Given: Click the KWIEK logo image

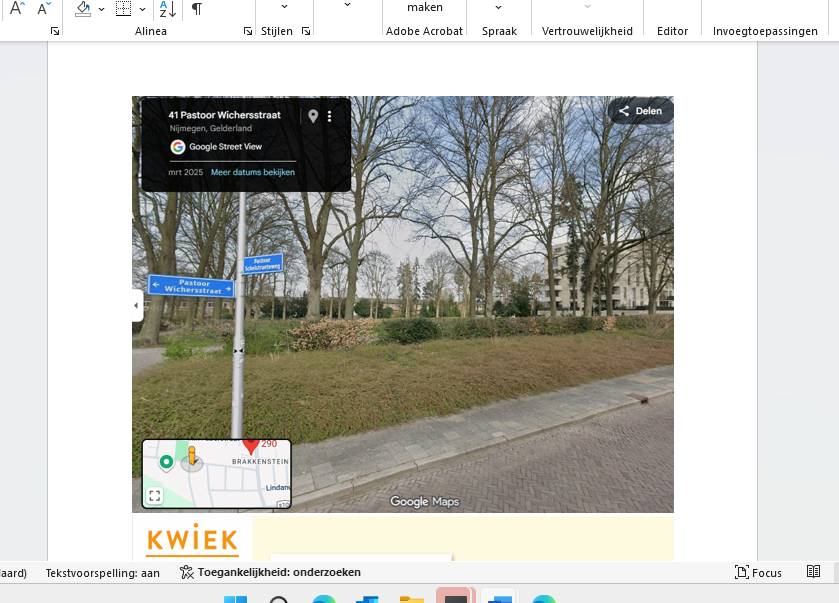Looking at the screenshot, I should 192,539.
